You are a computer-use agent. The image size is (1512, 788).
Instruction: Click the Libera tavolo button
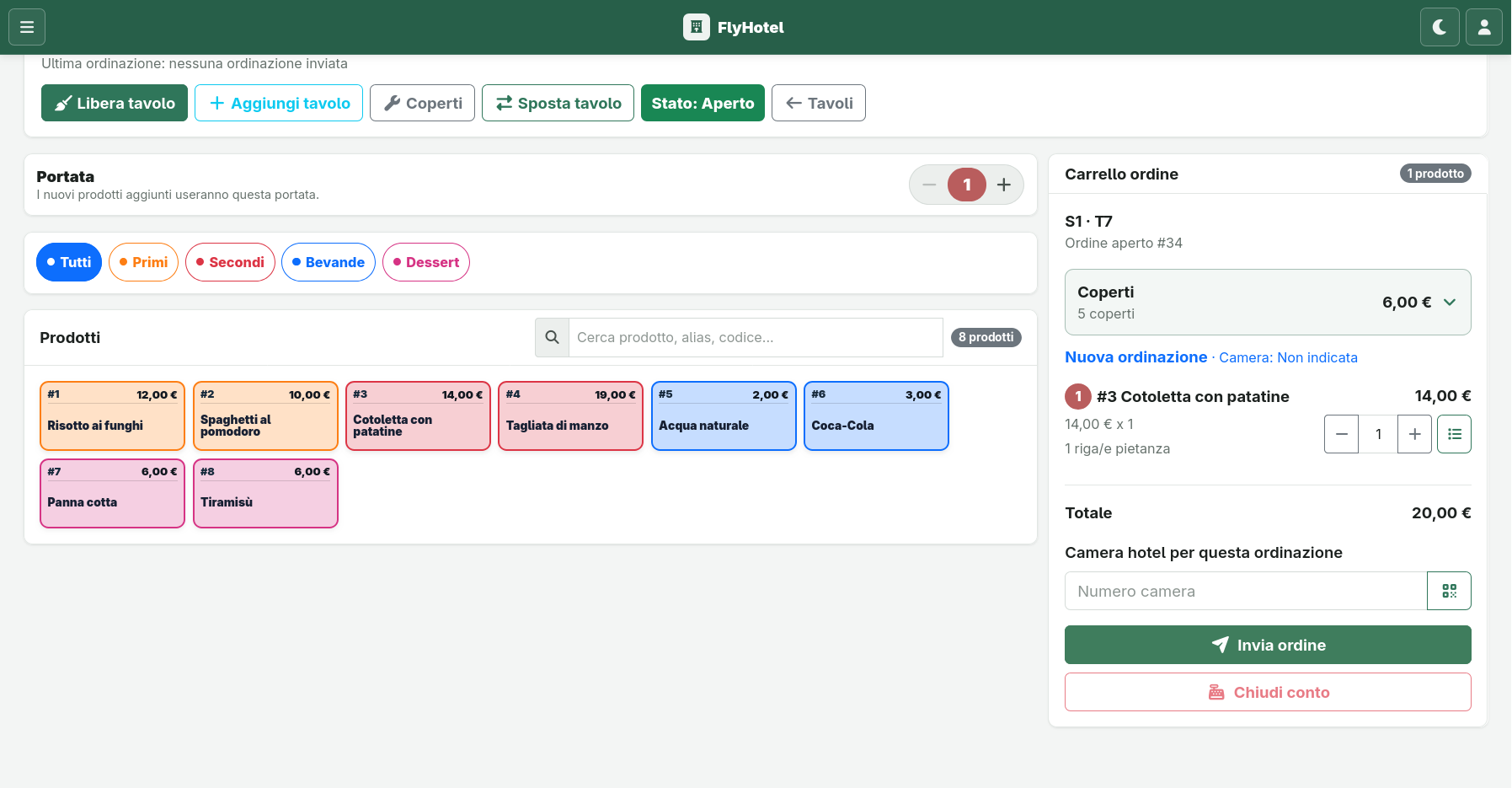(115, 103)
